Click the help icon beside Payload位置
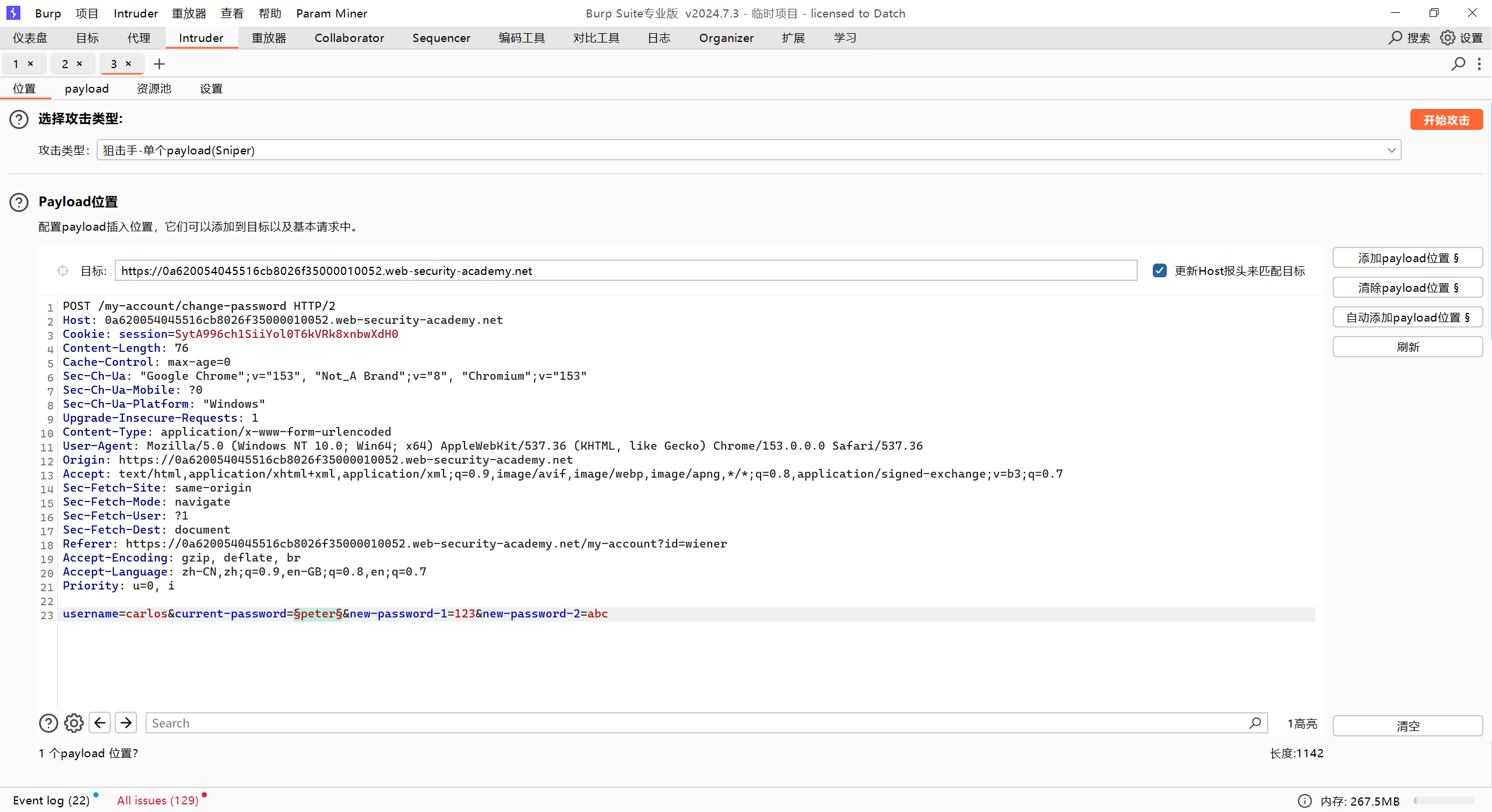The width and height of the screenshot is (1492, 812). (19, 202)
